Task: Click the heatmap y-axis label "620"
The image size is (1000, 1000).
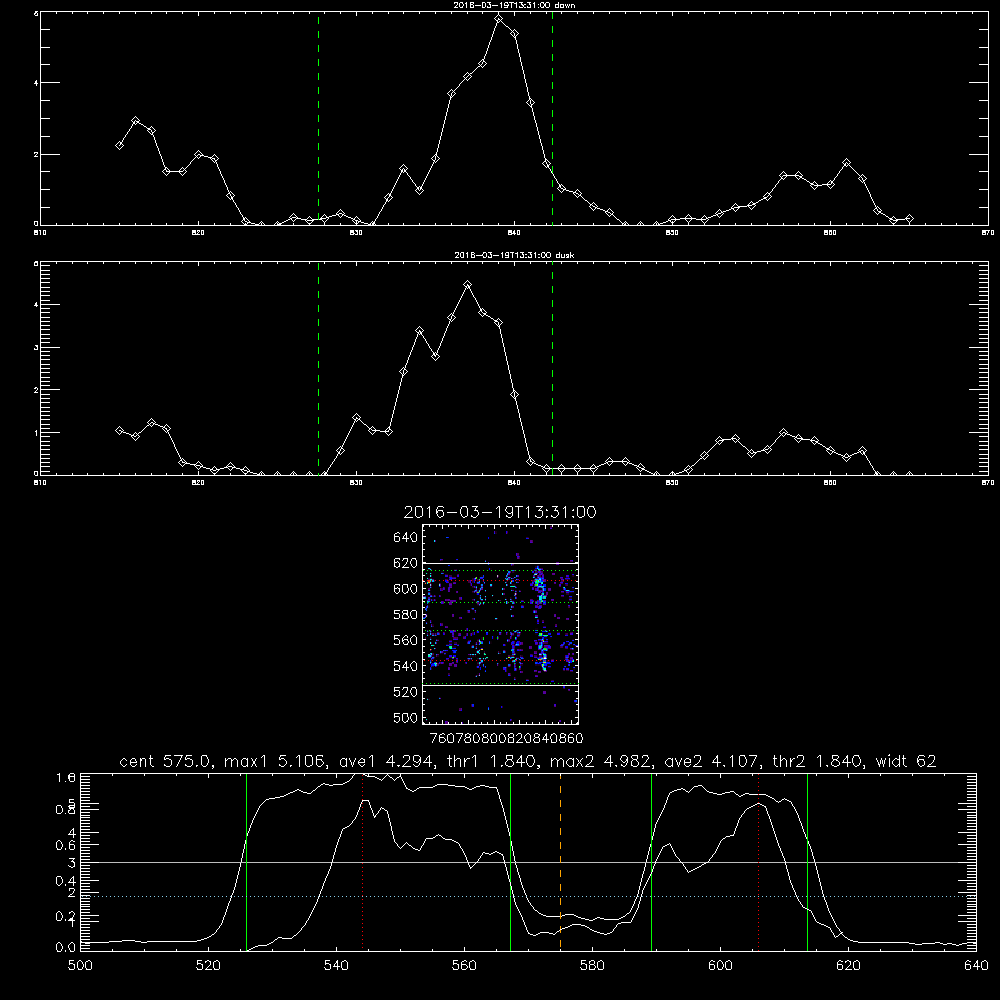Action: tap(405, 563)
